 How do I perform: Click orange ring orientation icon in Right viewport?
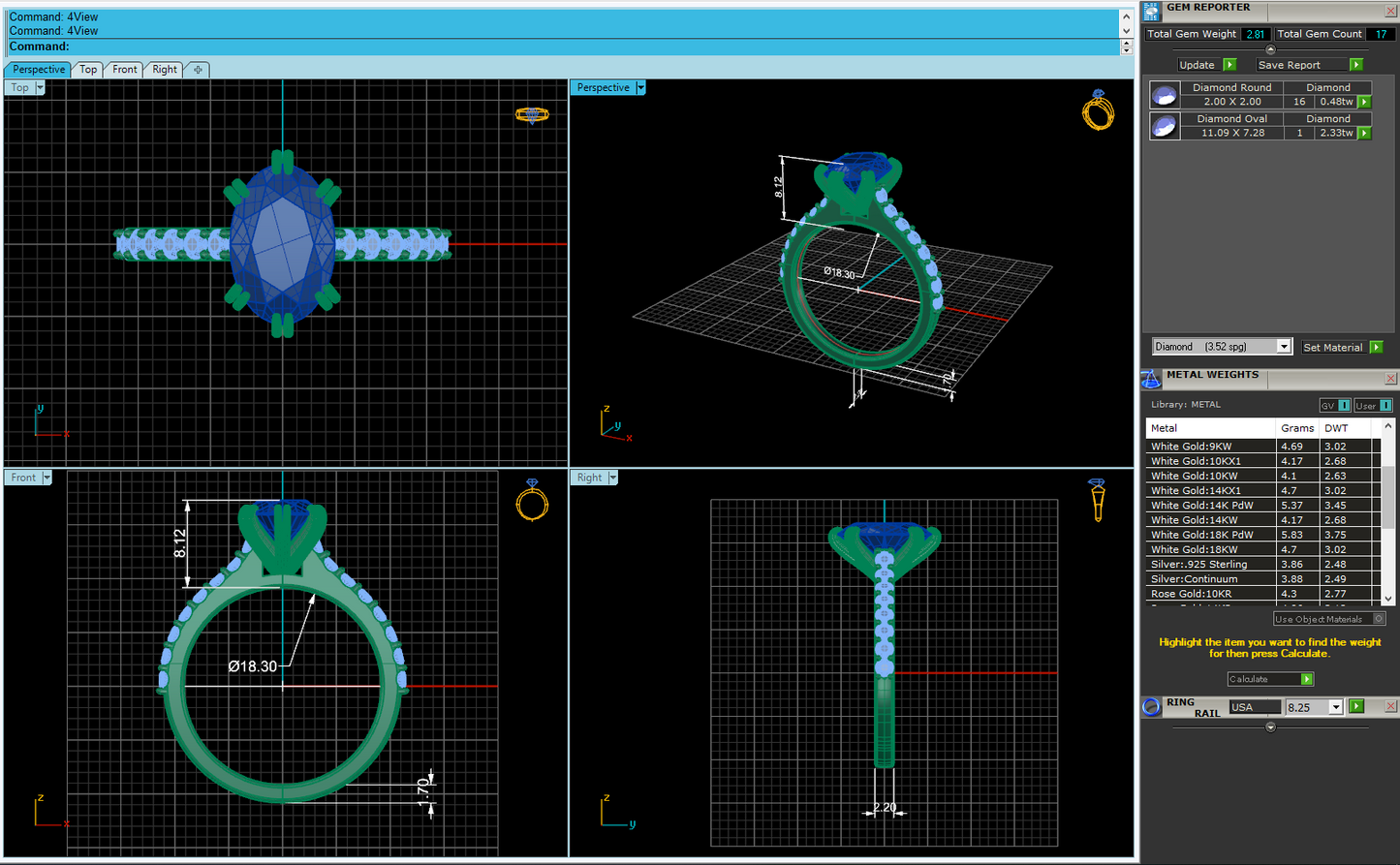(1097, 500)
